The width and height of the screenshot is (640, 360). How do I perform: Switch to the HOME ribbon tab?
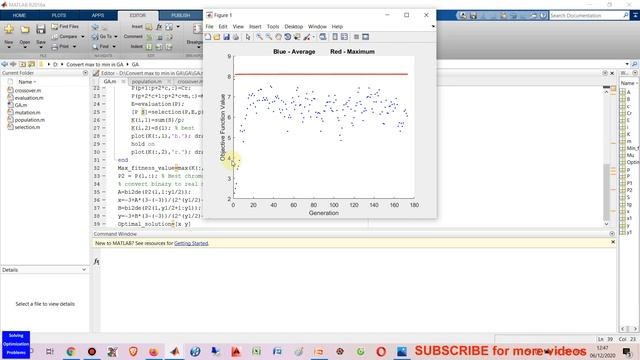[x=19, y=15]
